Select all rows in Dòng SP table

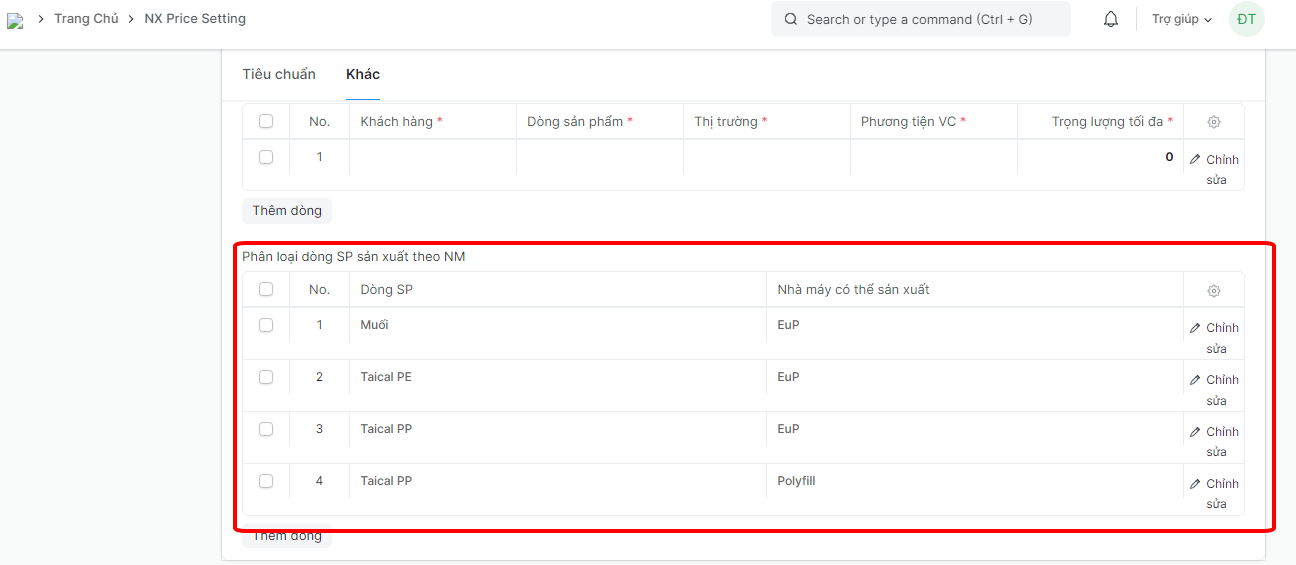(266, 289)
